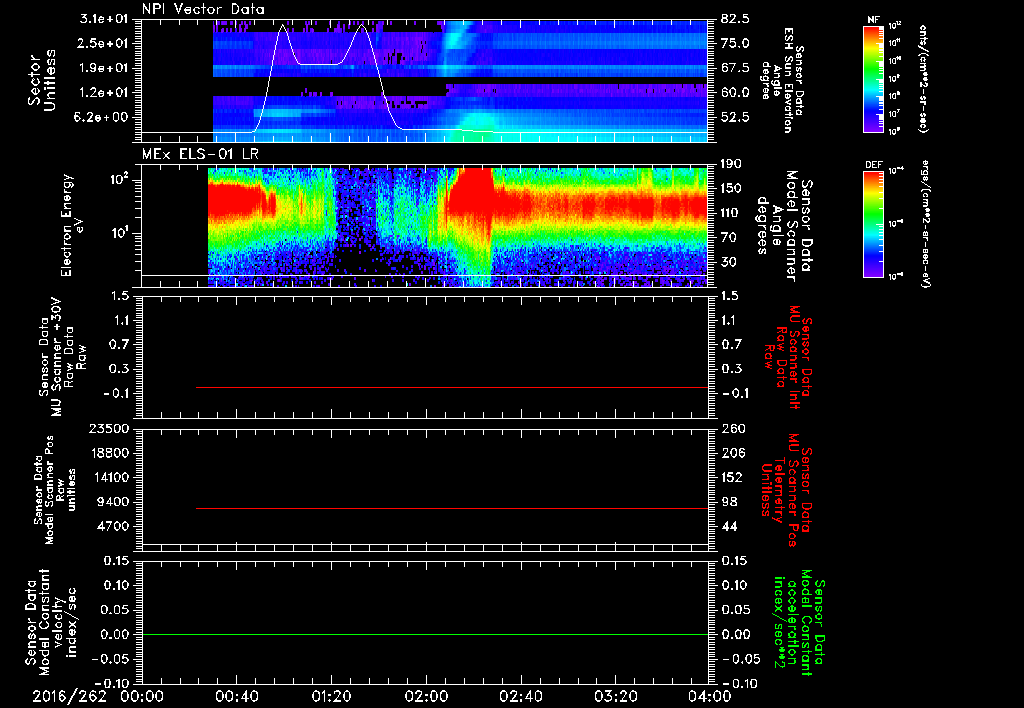The width and height of the screenshot is (1024, 708).
Task: Click the 'MU Scanner +30V Raw Data' axis title
Action: [x=62, y=357]
